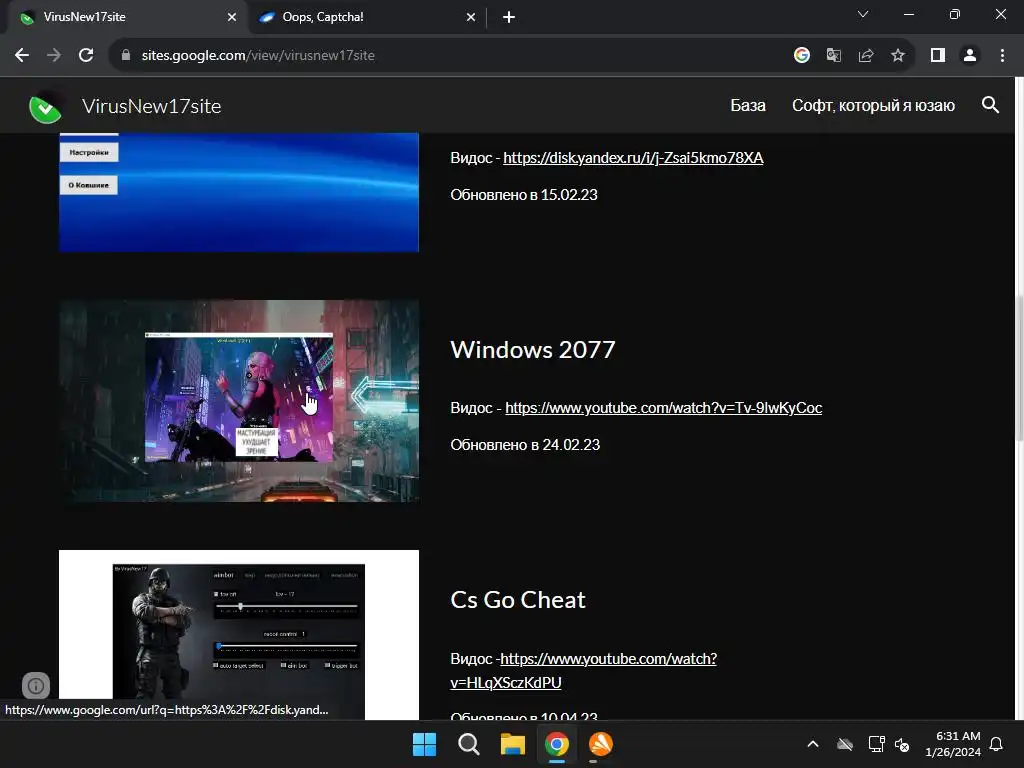View site information via lock icon
The image size is (1024, 768).
click(x=126, y=56)
